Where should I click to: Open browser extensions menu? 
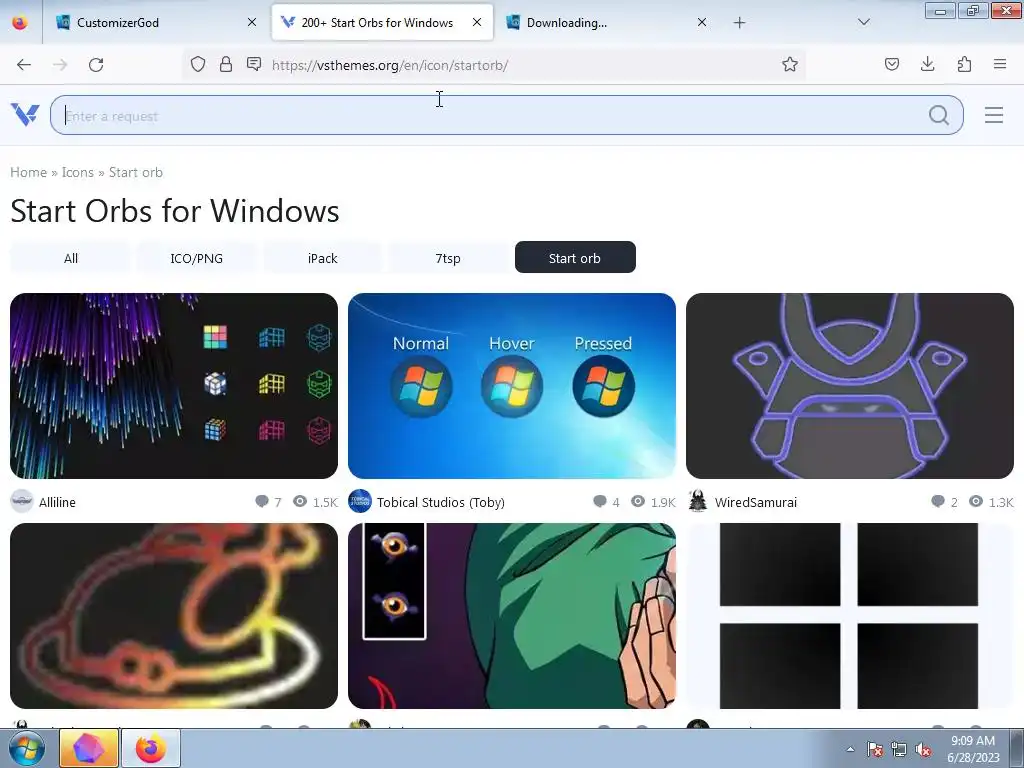[x=964, y=64]
